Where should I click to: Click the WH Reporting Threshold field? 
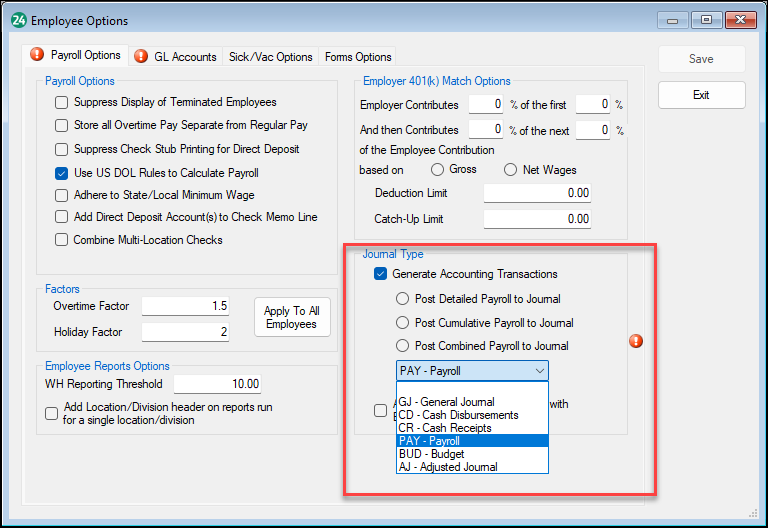[x=218, y=384]
